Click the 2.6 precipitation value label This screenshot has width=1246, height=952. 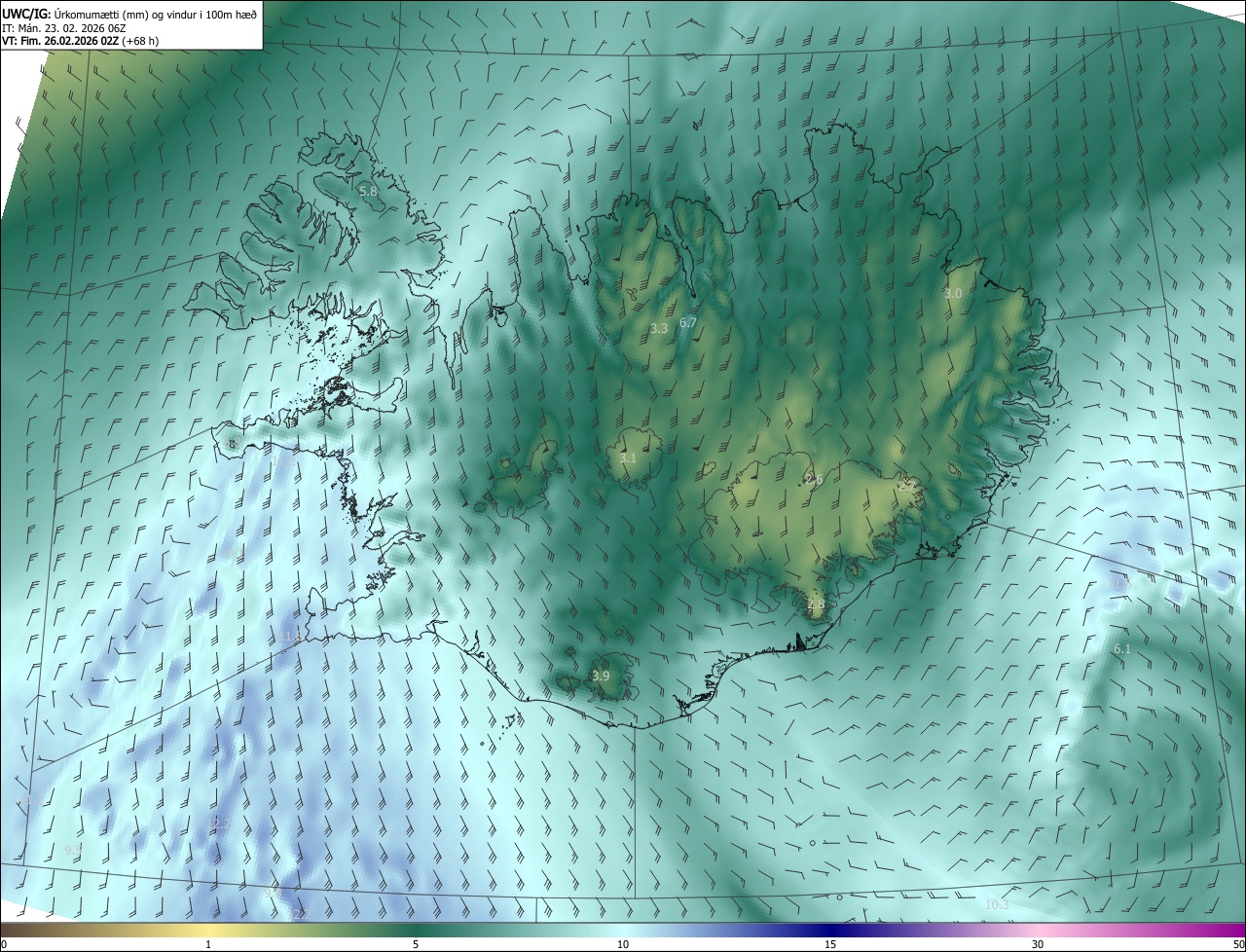tap(814, 480)
